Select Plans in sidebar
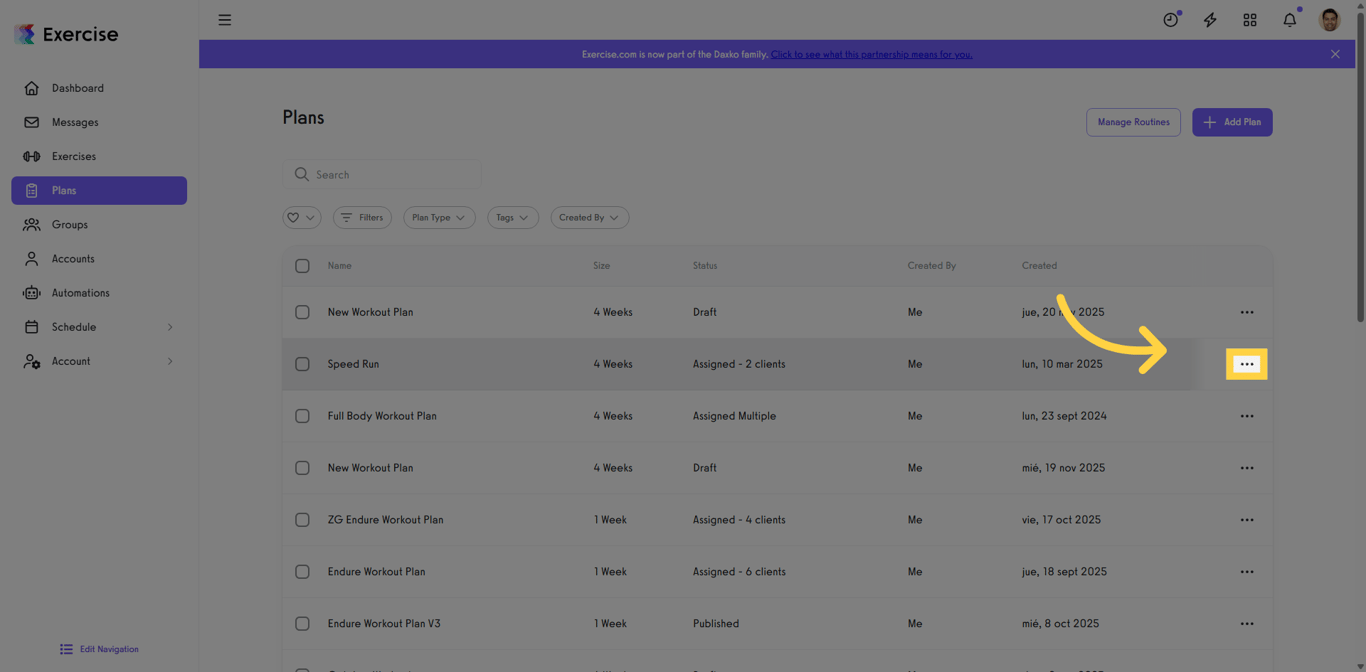Viewport: 1366px width, 672px height. point(99,190)
